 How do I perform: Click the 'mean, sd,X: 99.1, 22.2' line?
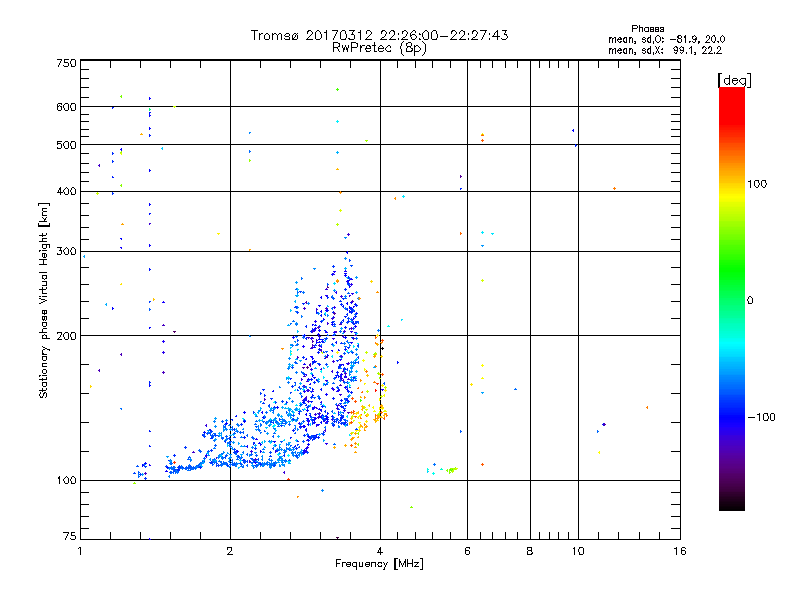[x=665, y=50]
